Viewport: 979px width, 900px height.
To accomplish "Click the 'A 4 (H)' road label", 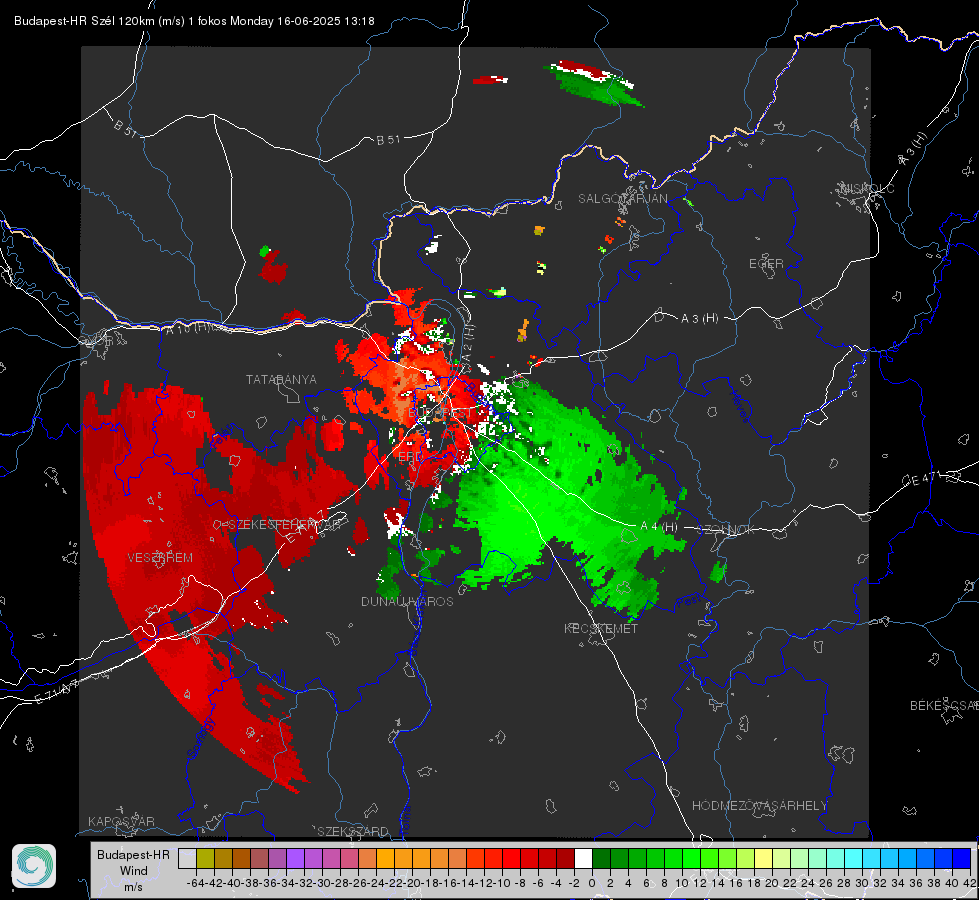I will [659, 527].
